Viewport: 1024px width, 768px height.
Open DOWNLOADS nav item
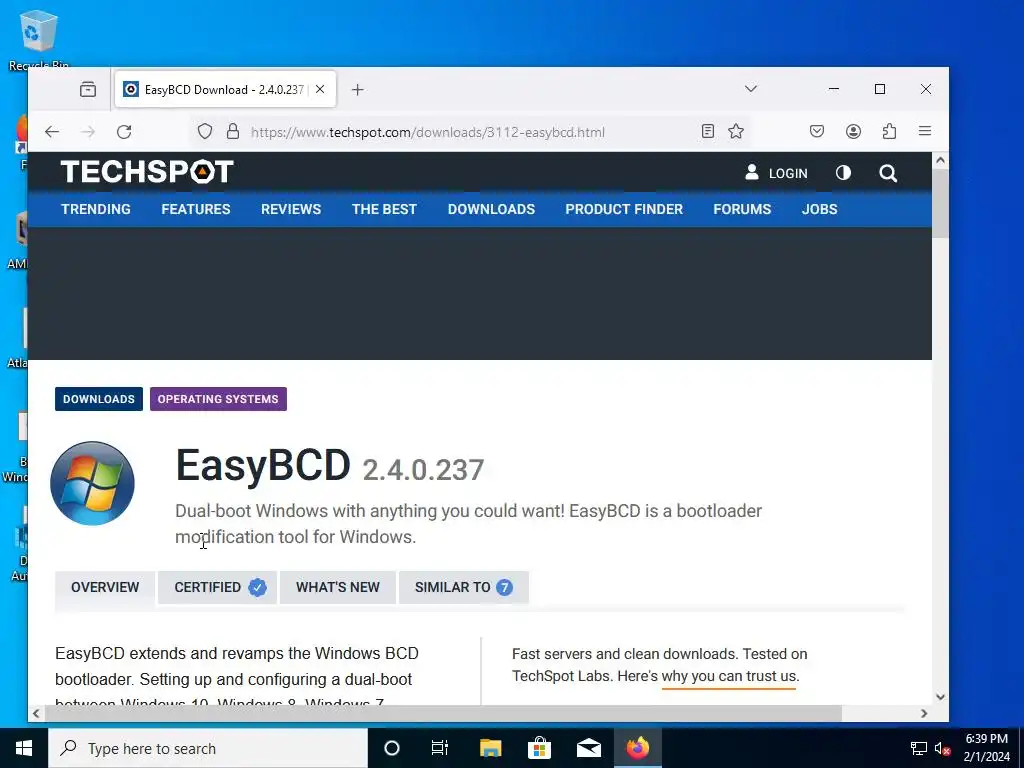tap(491, 209)
